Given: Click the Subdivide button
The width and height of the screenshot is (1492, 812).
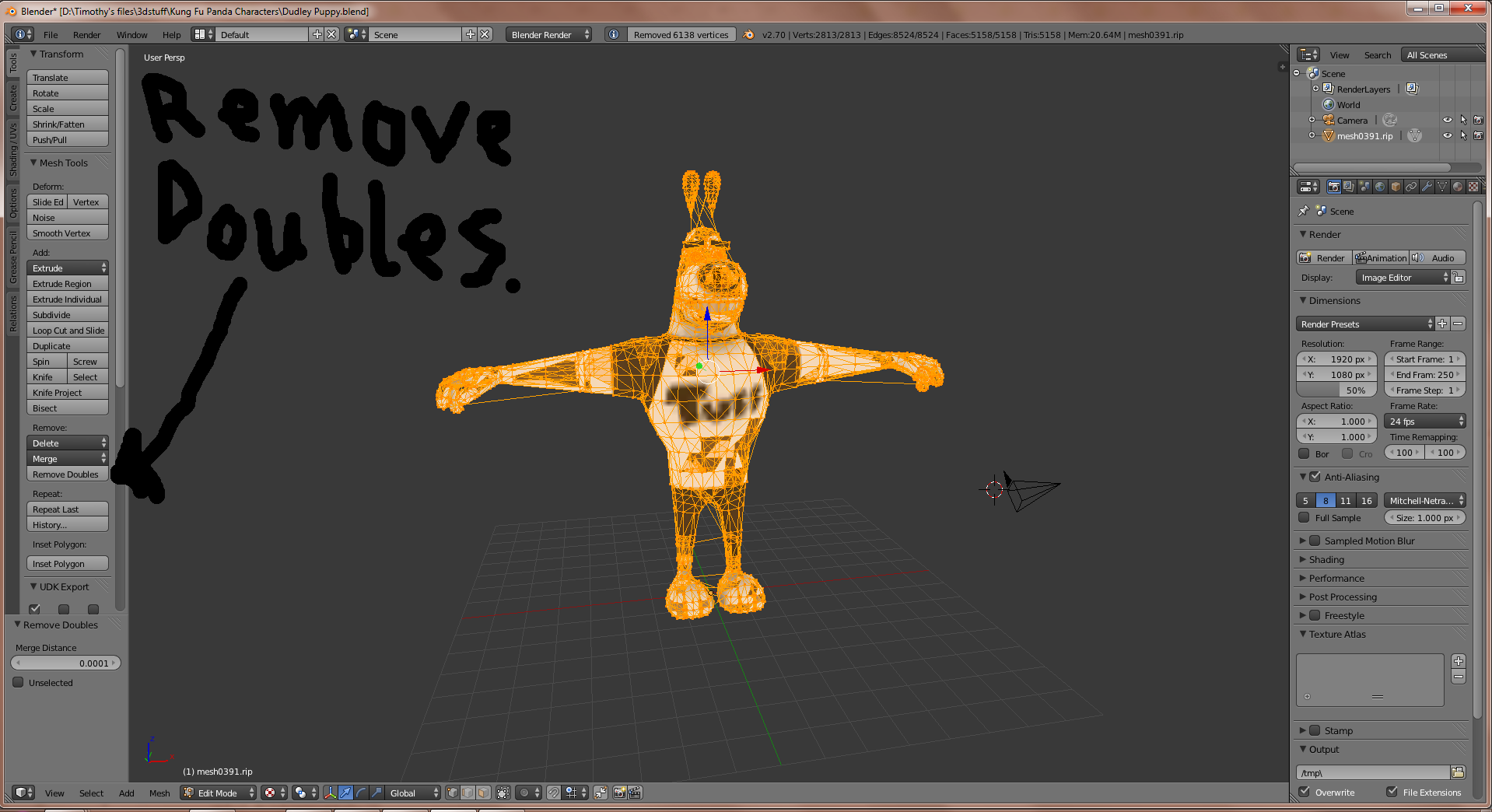Looking at the screenshot, I should click(67, 315).
